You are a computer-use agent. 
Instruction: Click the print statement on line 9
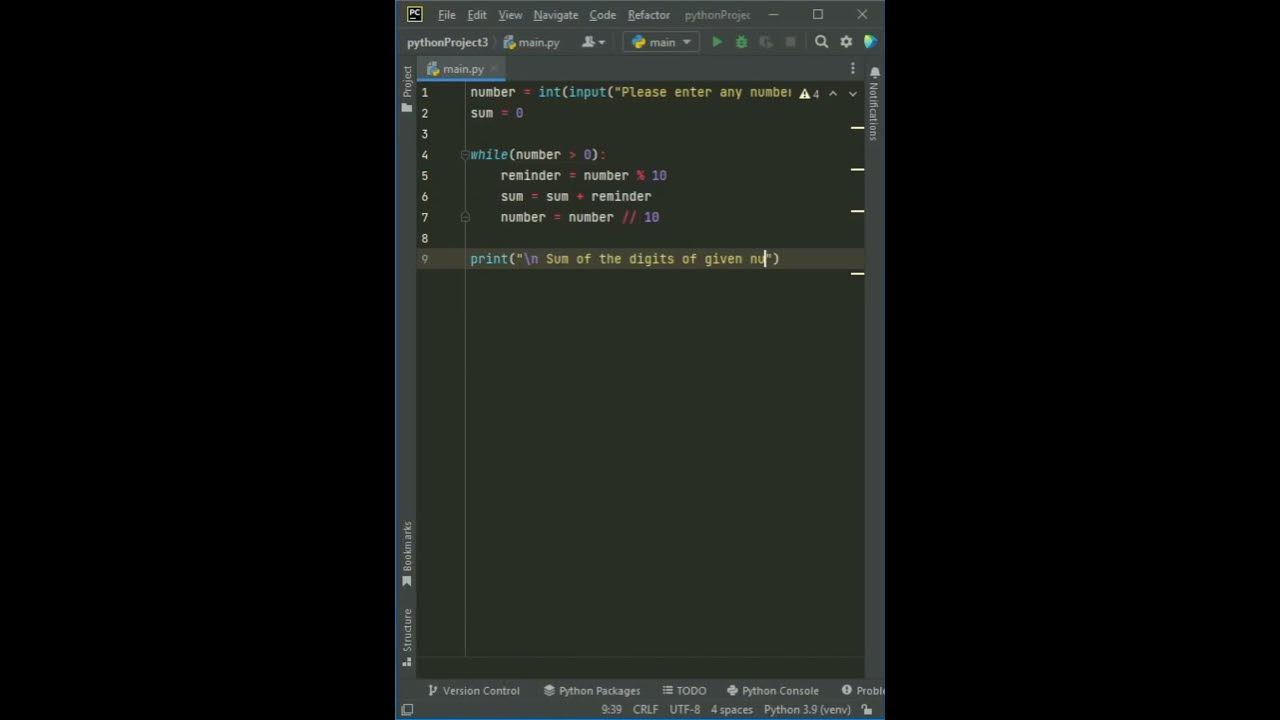pyautogui.click(x=625, y=259)
